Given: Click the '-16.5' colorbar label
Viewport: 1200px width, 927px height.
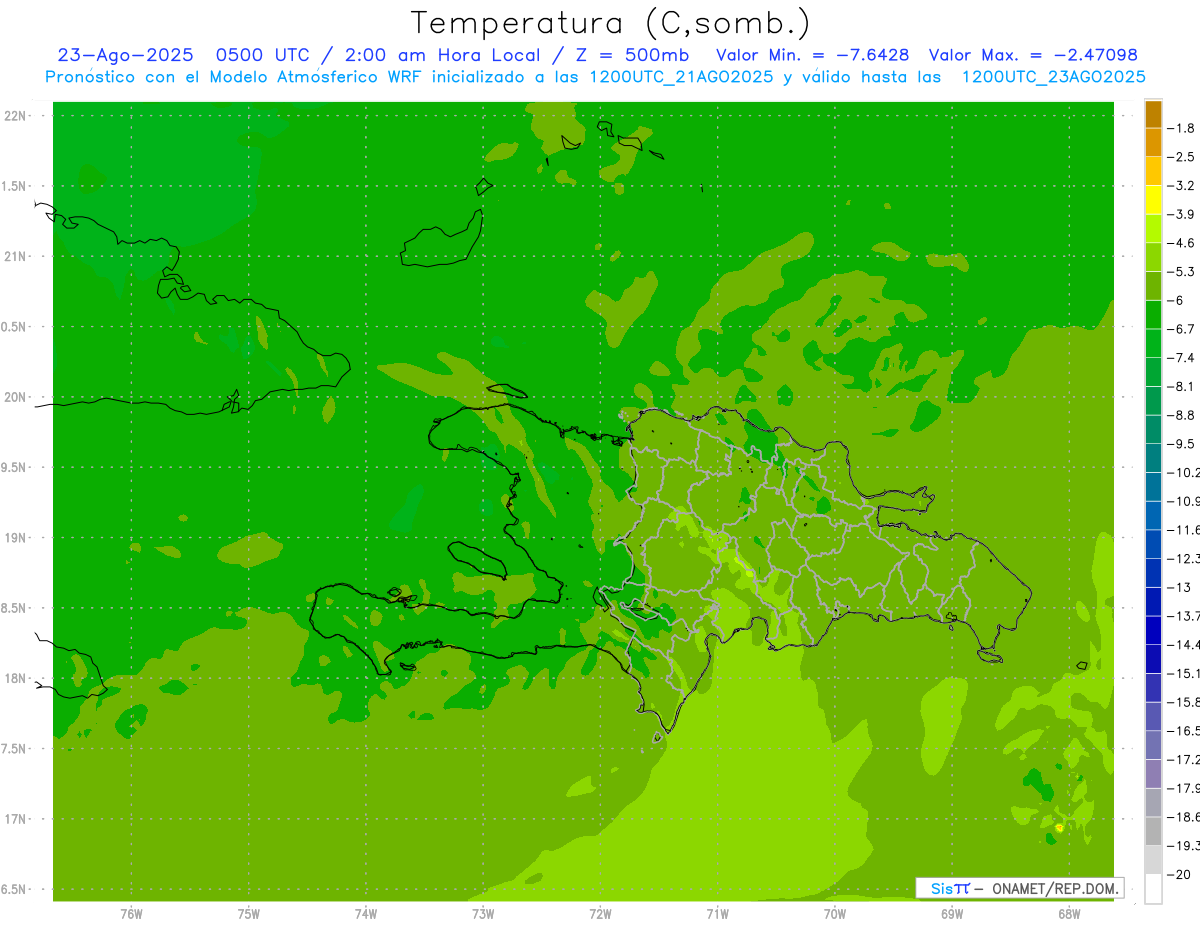Looking at the screenshot, I should [x=1184, y=731].
